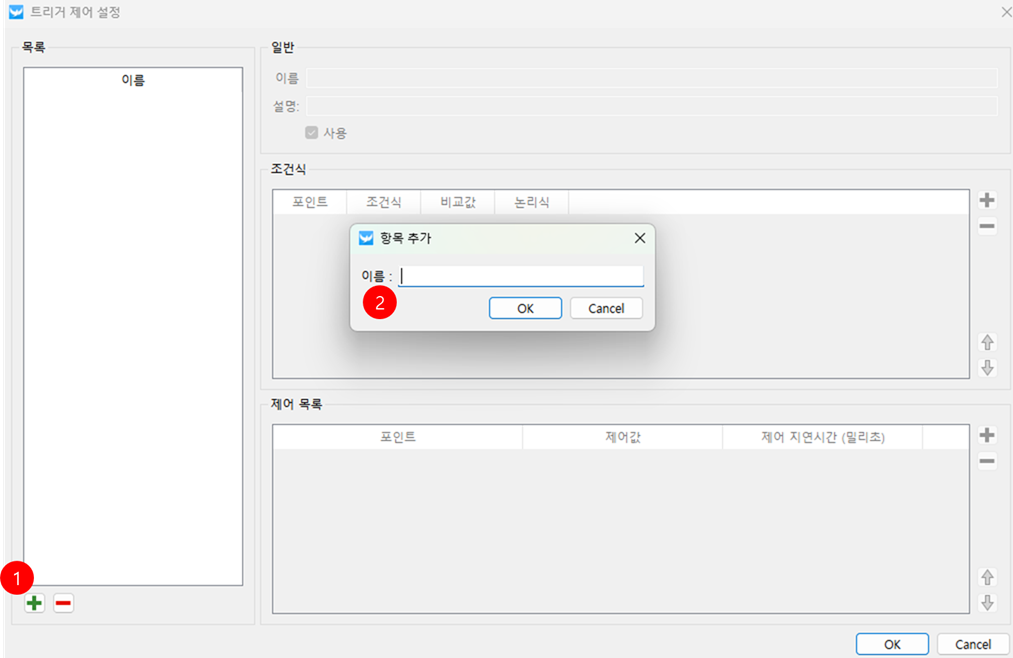The image size is (1013, 658).
Task: Click the 설명 field in the 일반 section
Action: tap(651, 106)
